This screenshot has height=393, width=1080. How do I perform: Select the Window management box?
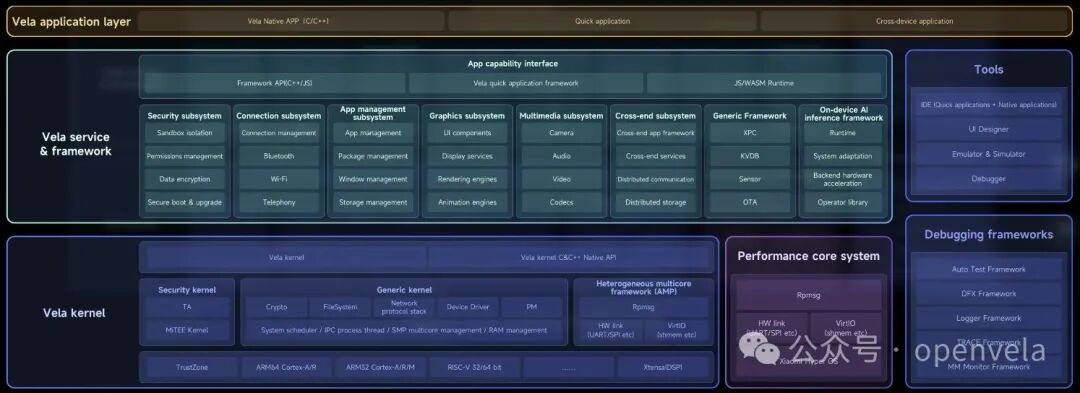(373, 179)
